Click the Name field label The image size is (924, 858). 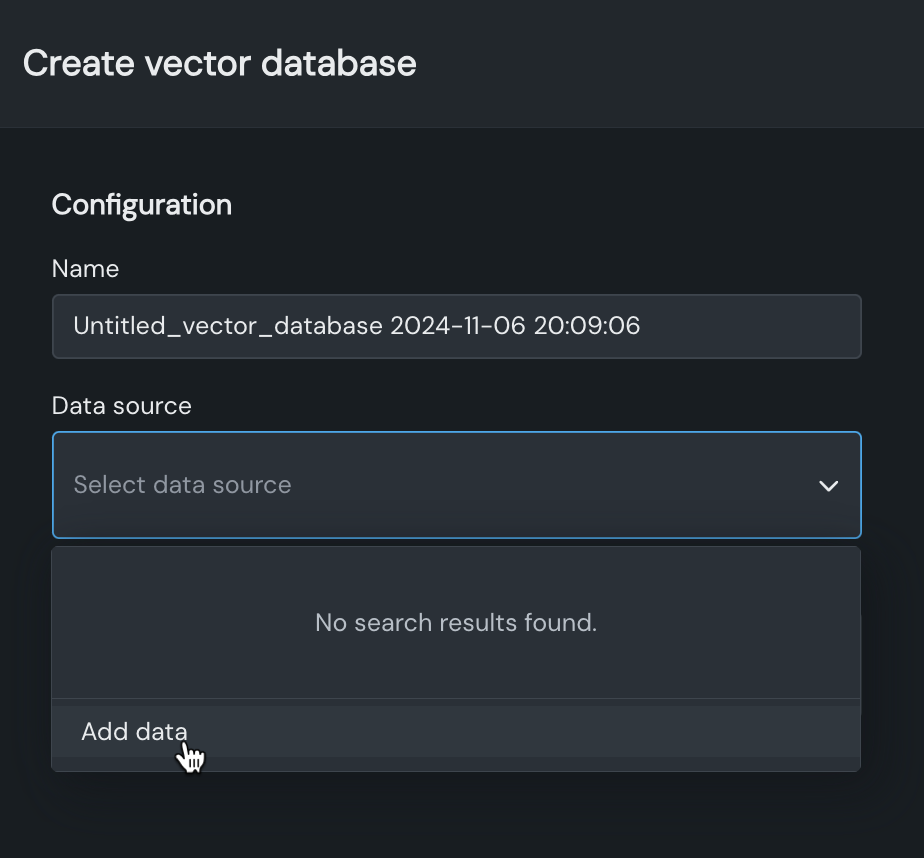click(x=85, y=269)
